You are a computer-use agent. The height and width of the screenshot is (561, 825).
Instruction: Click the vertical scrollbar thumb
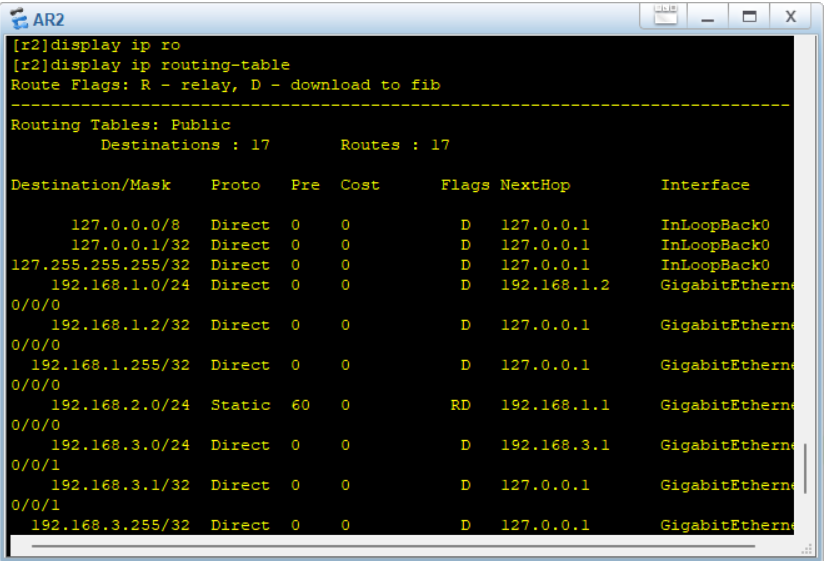pyautogui.click(x=805, y=468)
